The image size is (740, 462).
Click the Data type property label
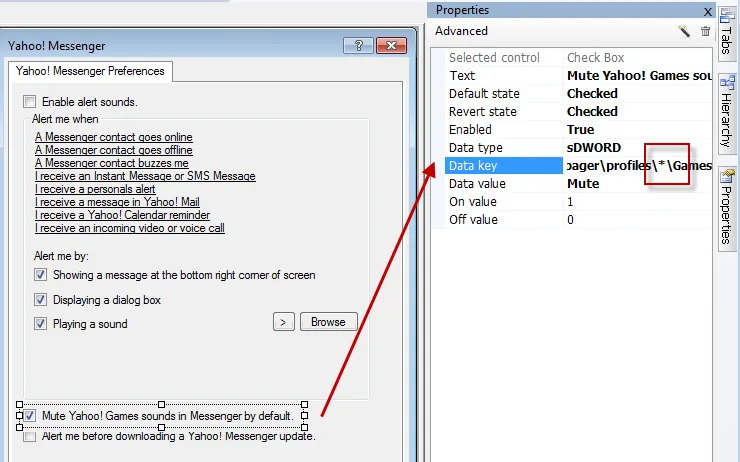click(x=476, y=148)
